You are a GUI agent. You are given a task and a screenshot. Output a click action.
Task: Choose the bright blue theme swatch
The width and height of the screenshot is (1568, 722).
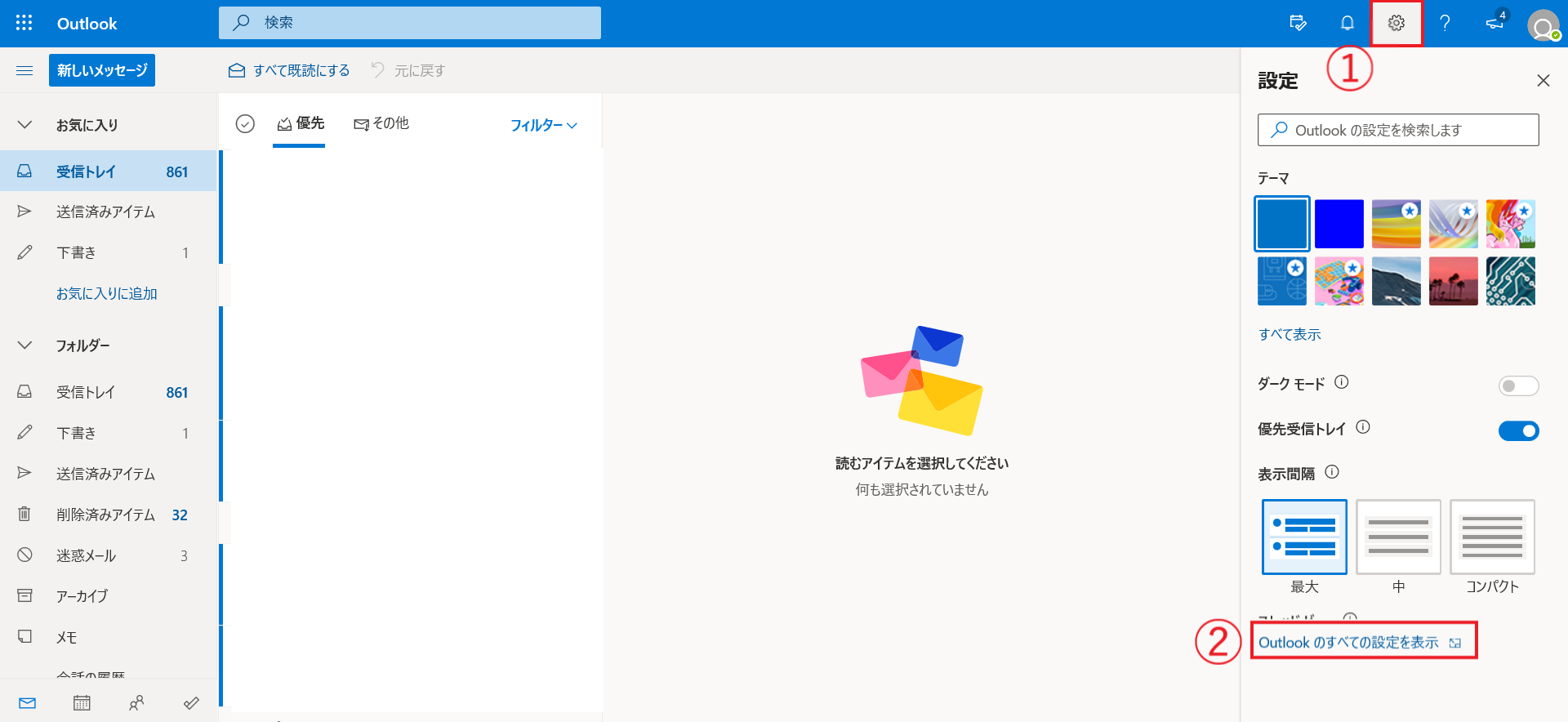coord(1339,224)
